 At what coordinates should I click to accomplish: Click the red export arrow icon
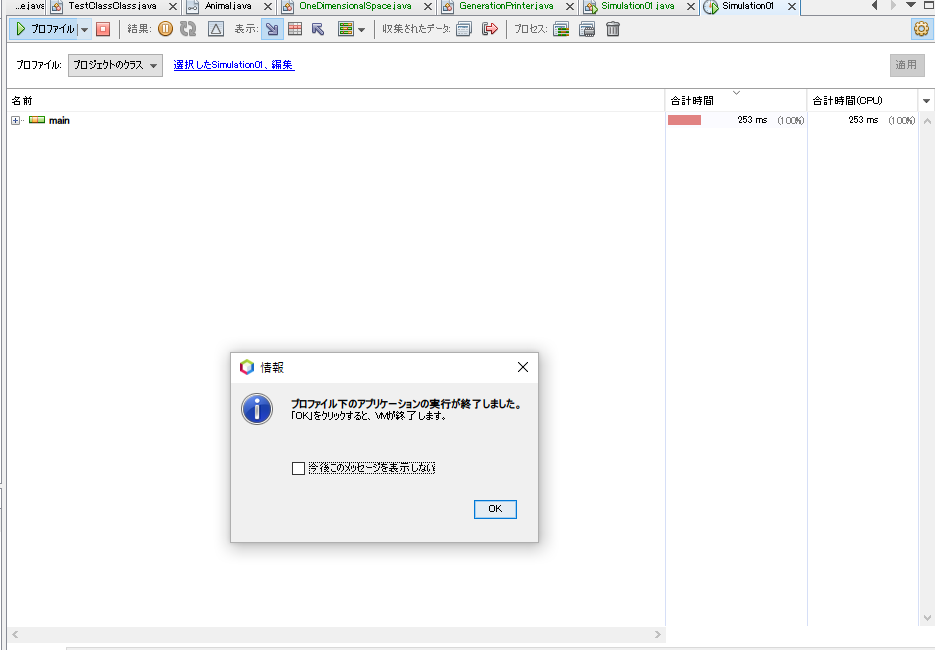(490, 29)
